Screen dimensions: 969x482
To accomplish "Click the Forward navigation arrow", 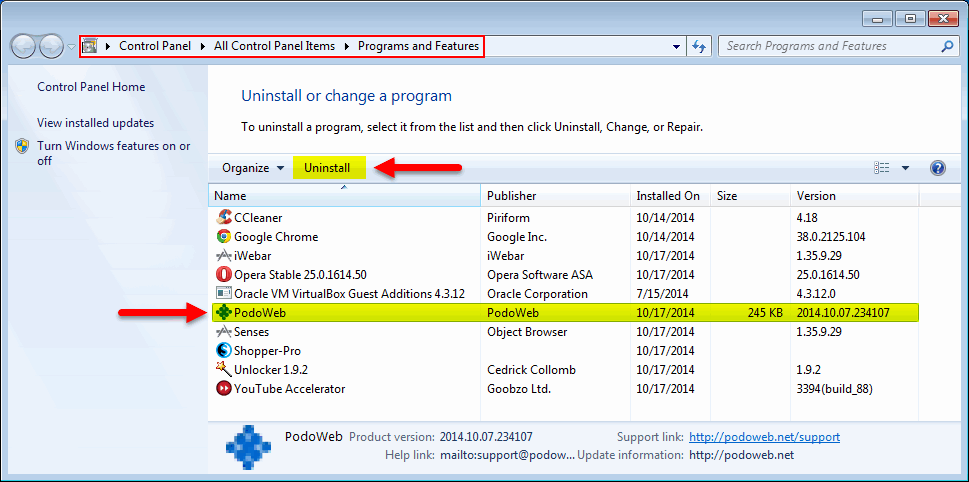I will [51, 46].
